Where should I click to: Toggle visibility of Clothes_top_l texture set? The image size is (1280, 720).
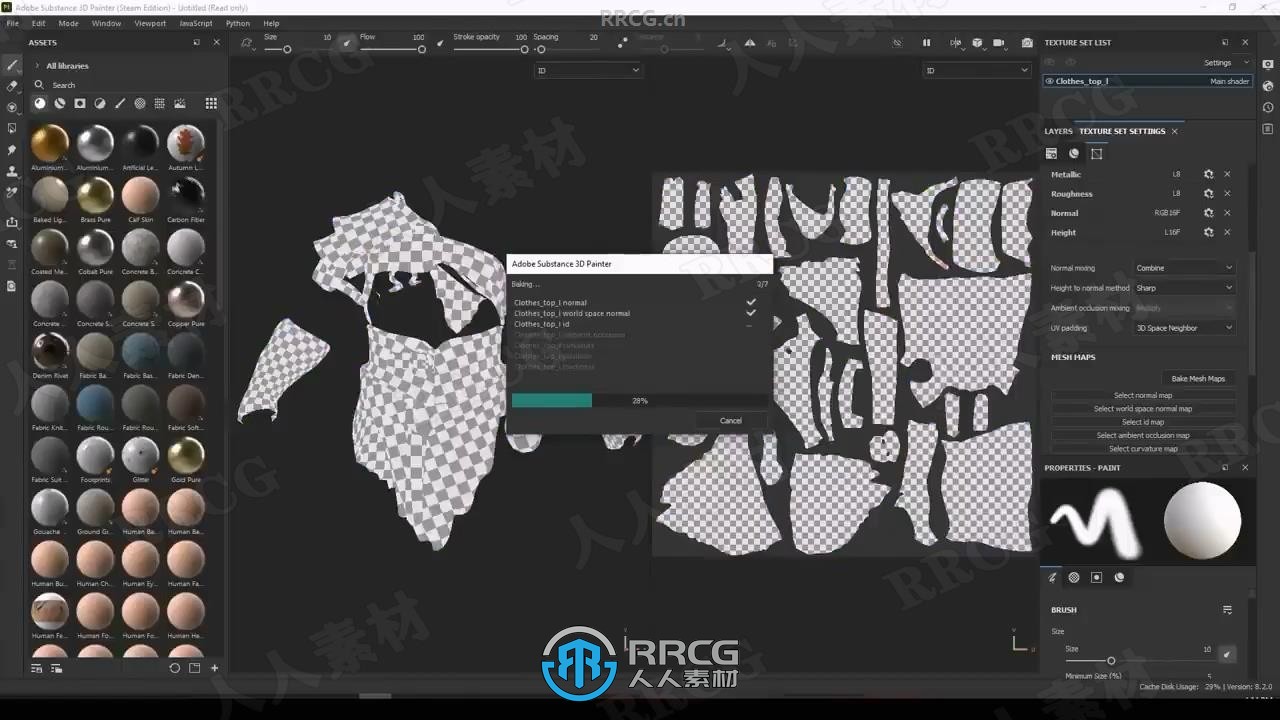tap(1049, 81)
